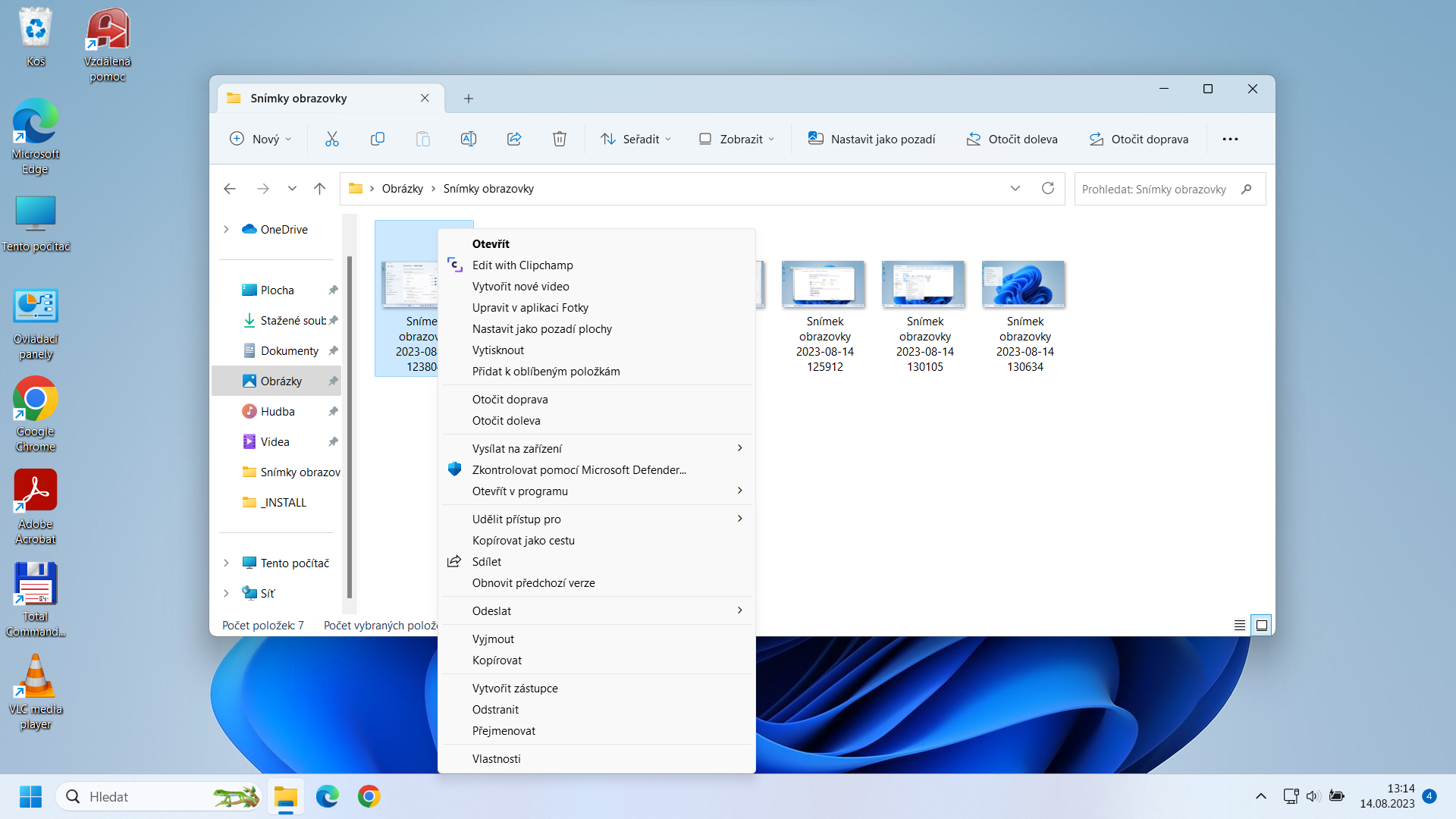Open the Seřadit sort dropdown
Image resolution: width=1456 pixels, height=819 pixels.
pyautogui.click(x=635, y=139)
